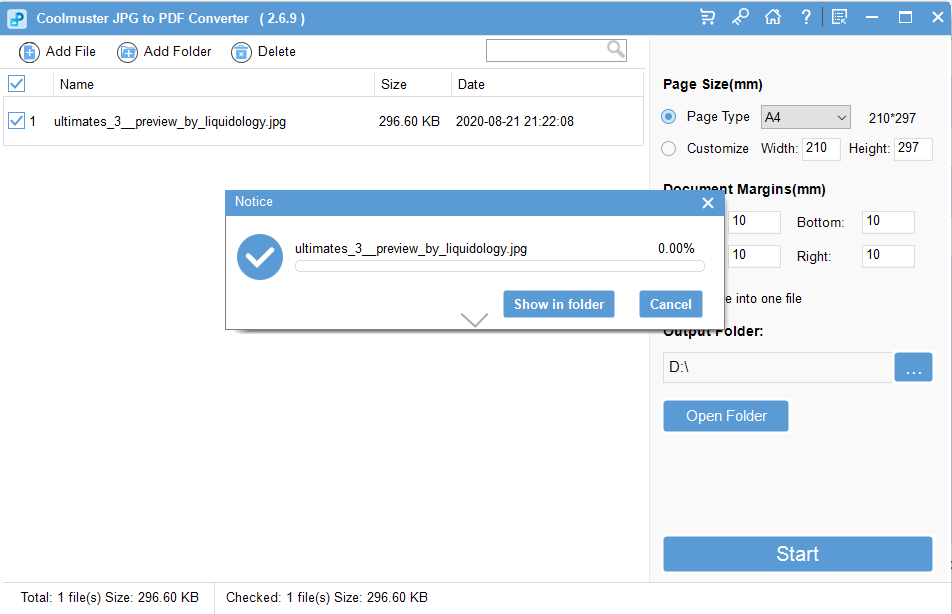This screenshot has width=952, height=614.
Task: Click Show in folder in the Notice dialog
Action: tap(558, 304)
